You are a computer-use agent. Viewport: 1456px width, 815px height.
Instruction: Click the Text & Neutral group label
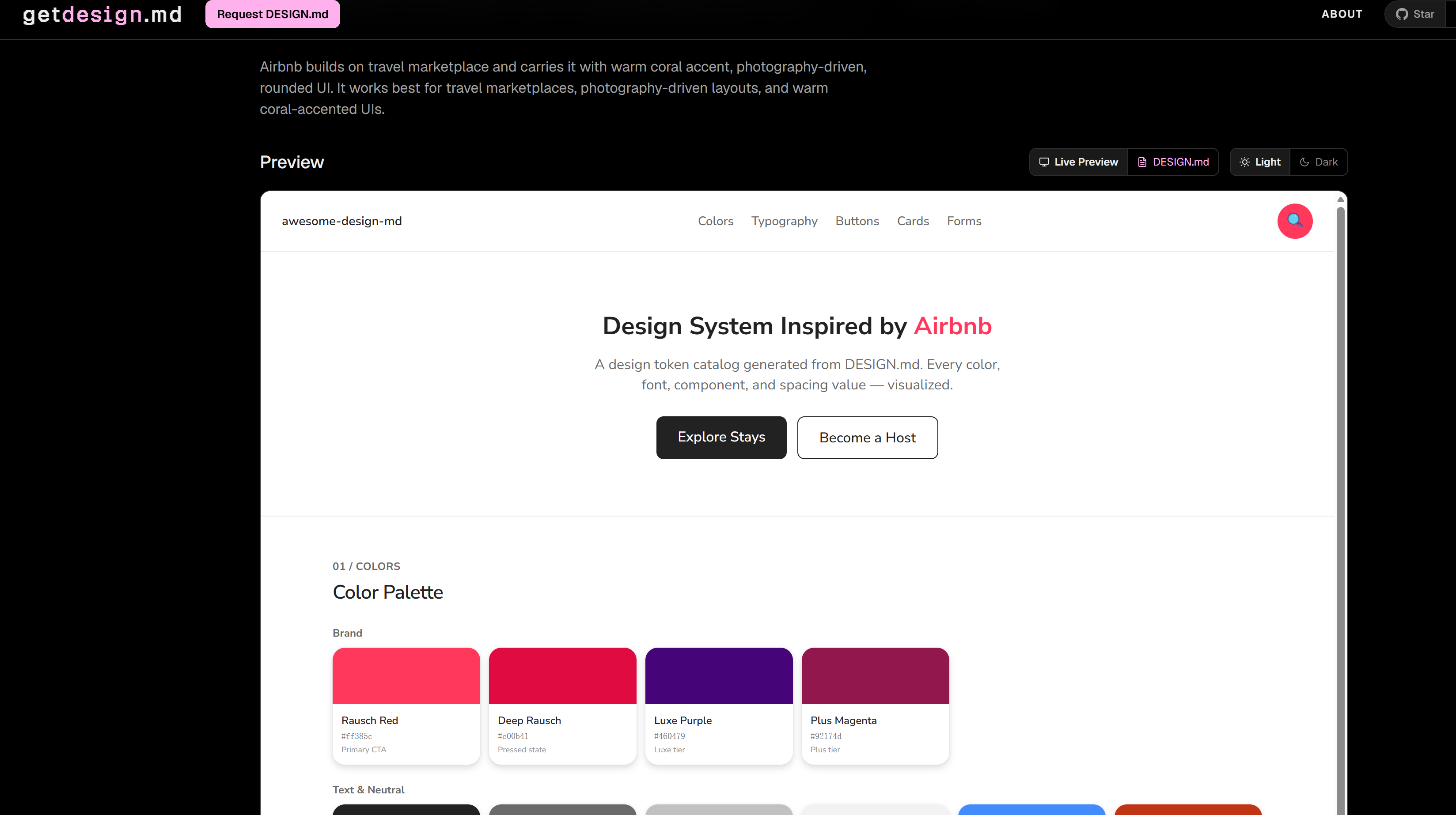[x=368, y=789]
